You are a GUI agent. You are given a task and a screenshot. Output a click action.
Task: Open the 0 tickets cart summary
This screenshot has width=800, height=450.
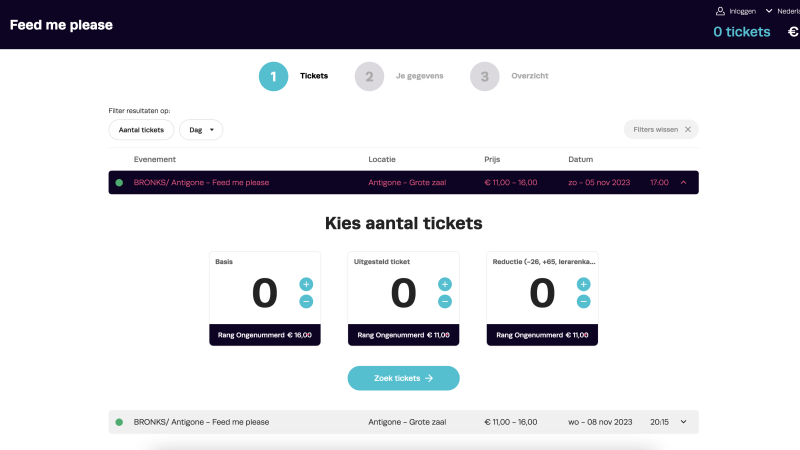[741, 32]
